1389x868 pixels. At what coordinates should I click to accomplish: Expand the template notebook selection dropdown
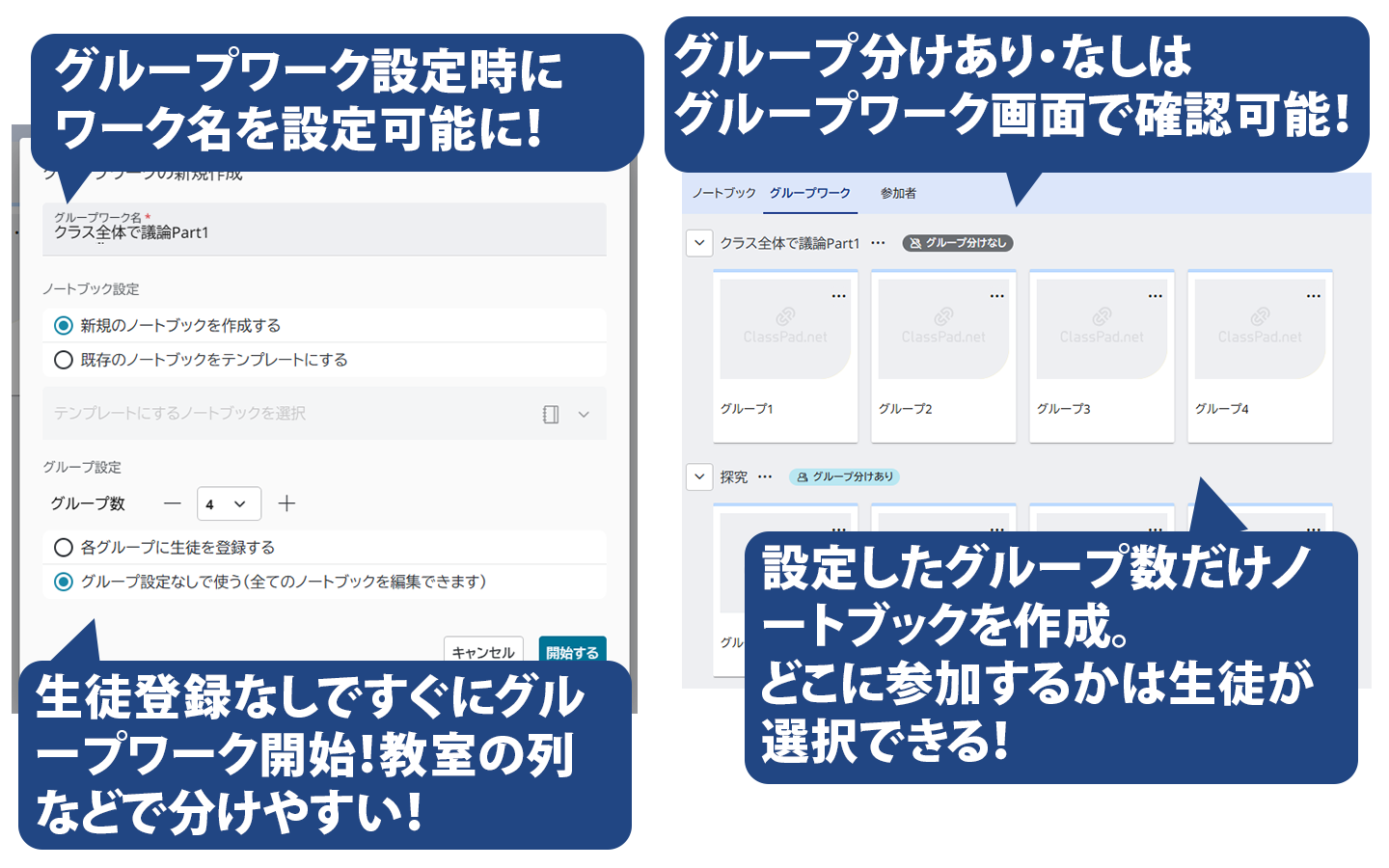click(x=583, y=414)
